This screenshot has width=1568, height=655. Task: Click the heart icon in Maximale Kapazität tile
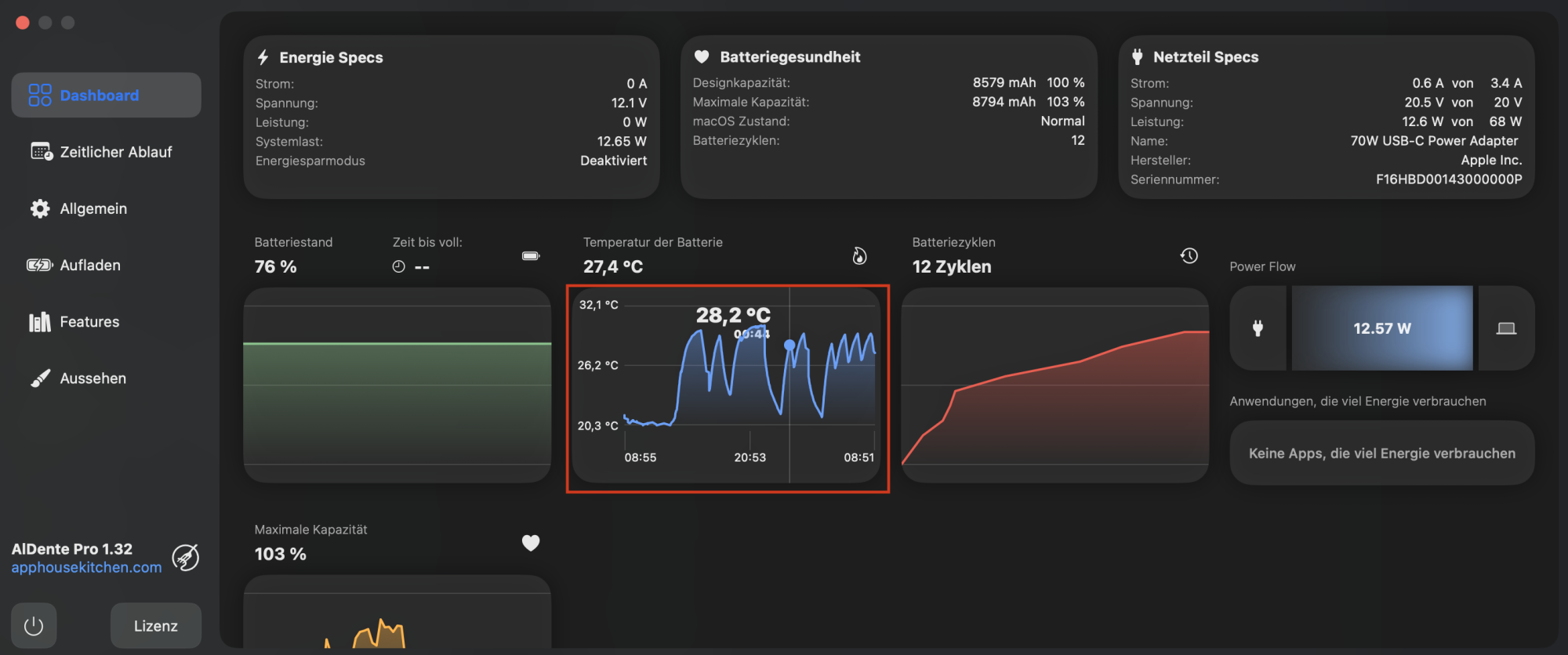[x=531, y=543]
